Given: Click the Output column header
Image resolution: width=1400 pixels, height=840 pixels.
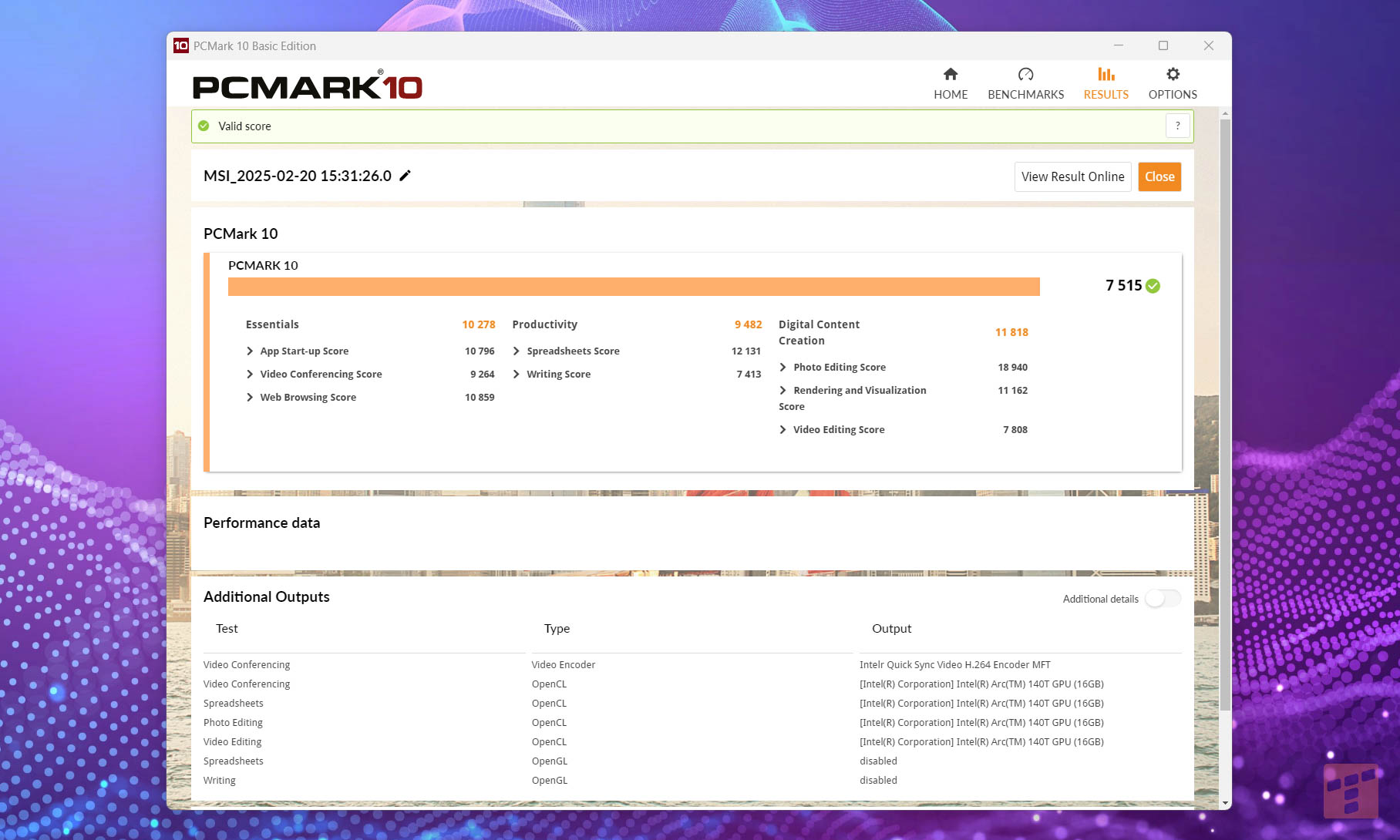Looking at the screenshot, I should pos(891,628).
